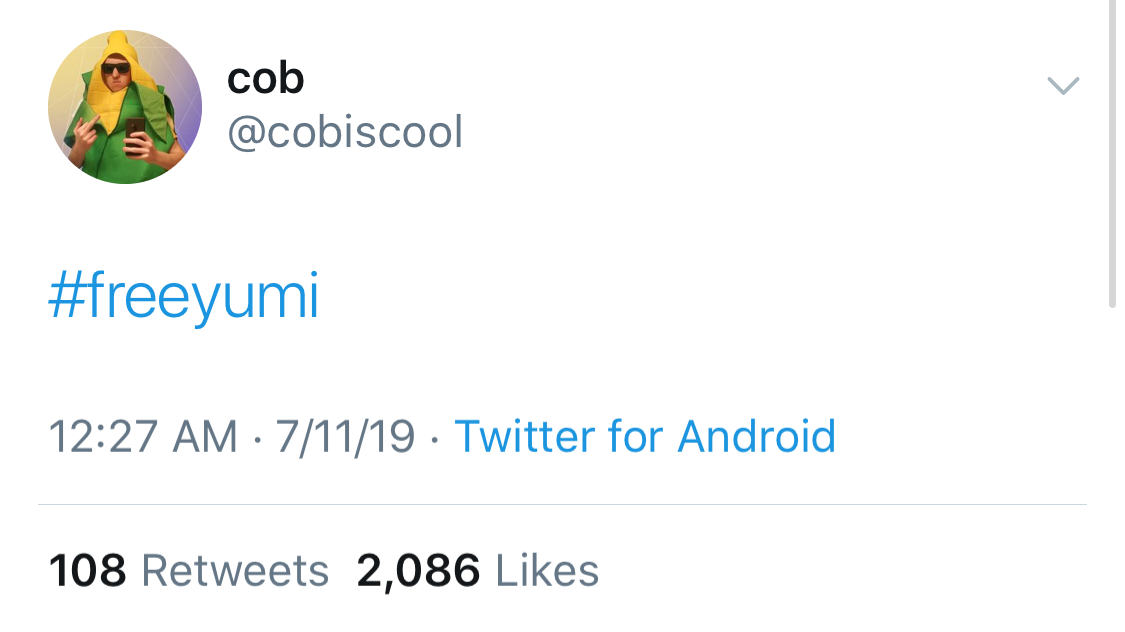Click the 7/11/19 date
This screenshot has height=632, width=1125.
(x=345, y=437)
